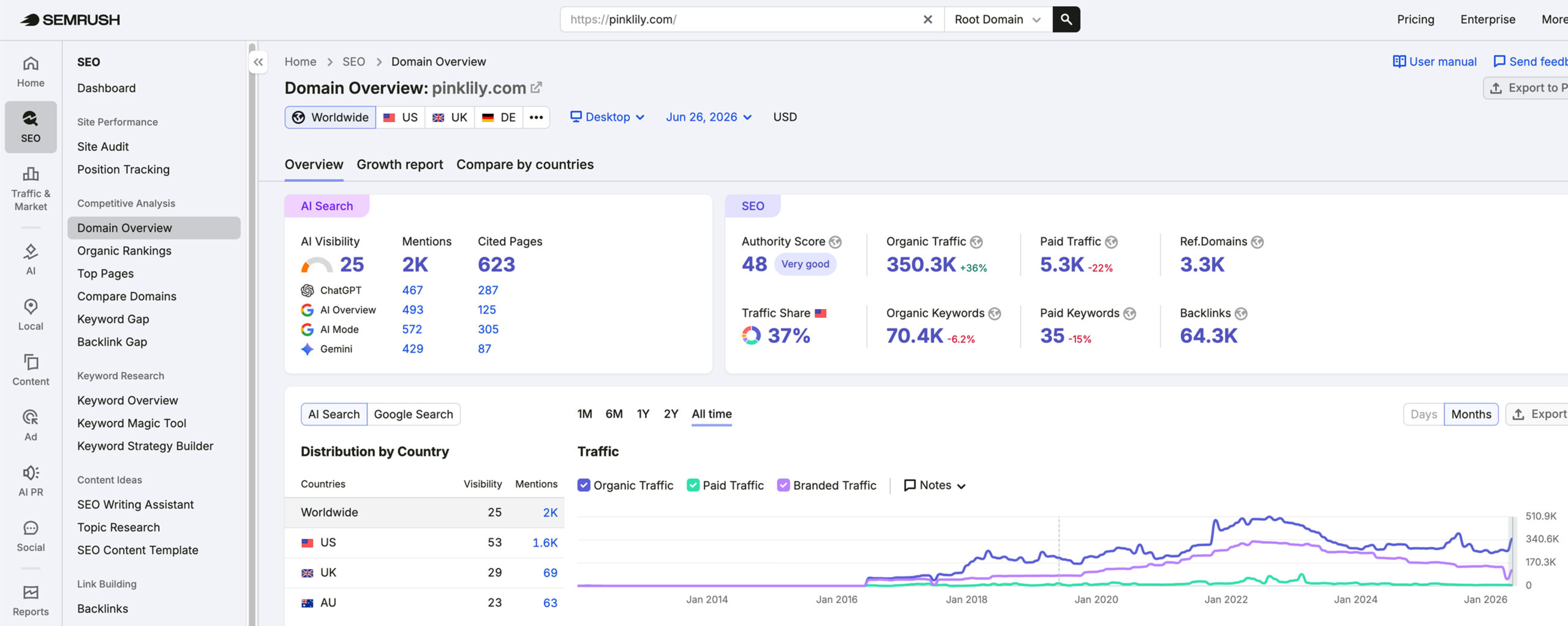Open Jun 26, 2026 date dropdown
1568x626 pixels.
[709, 117]
